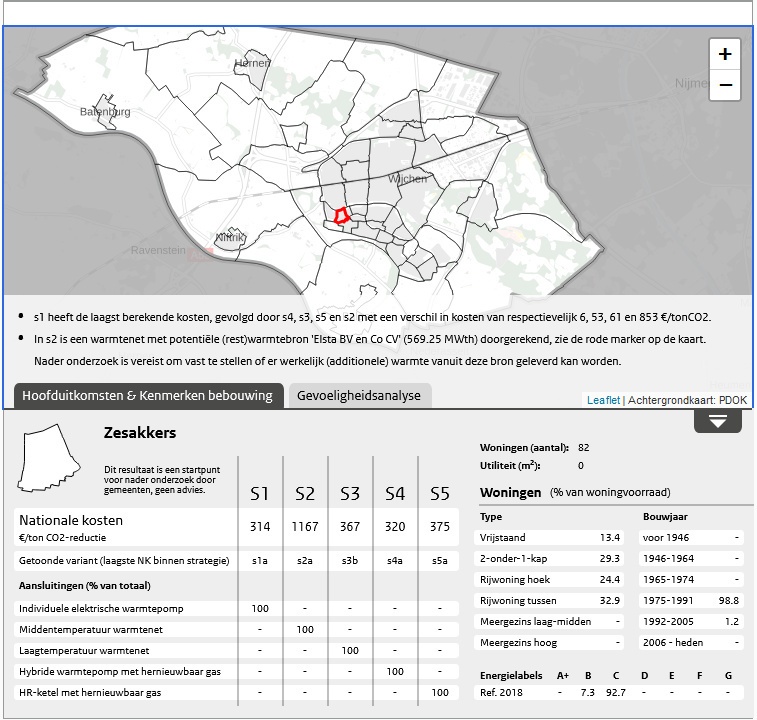Click the Meergezins laag-midden row
Viewport: 757px width, 720px height.
point(549,621)
